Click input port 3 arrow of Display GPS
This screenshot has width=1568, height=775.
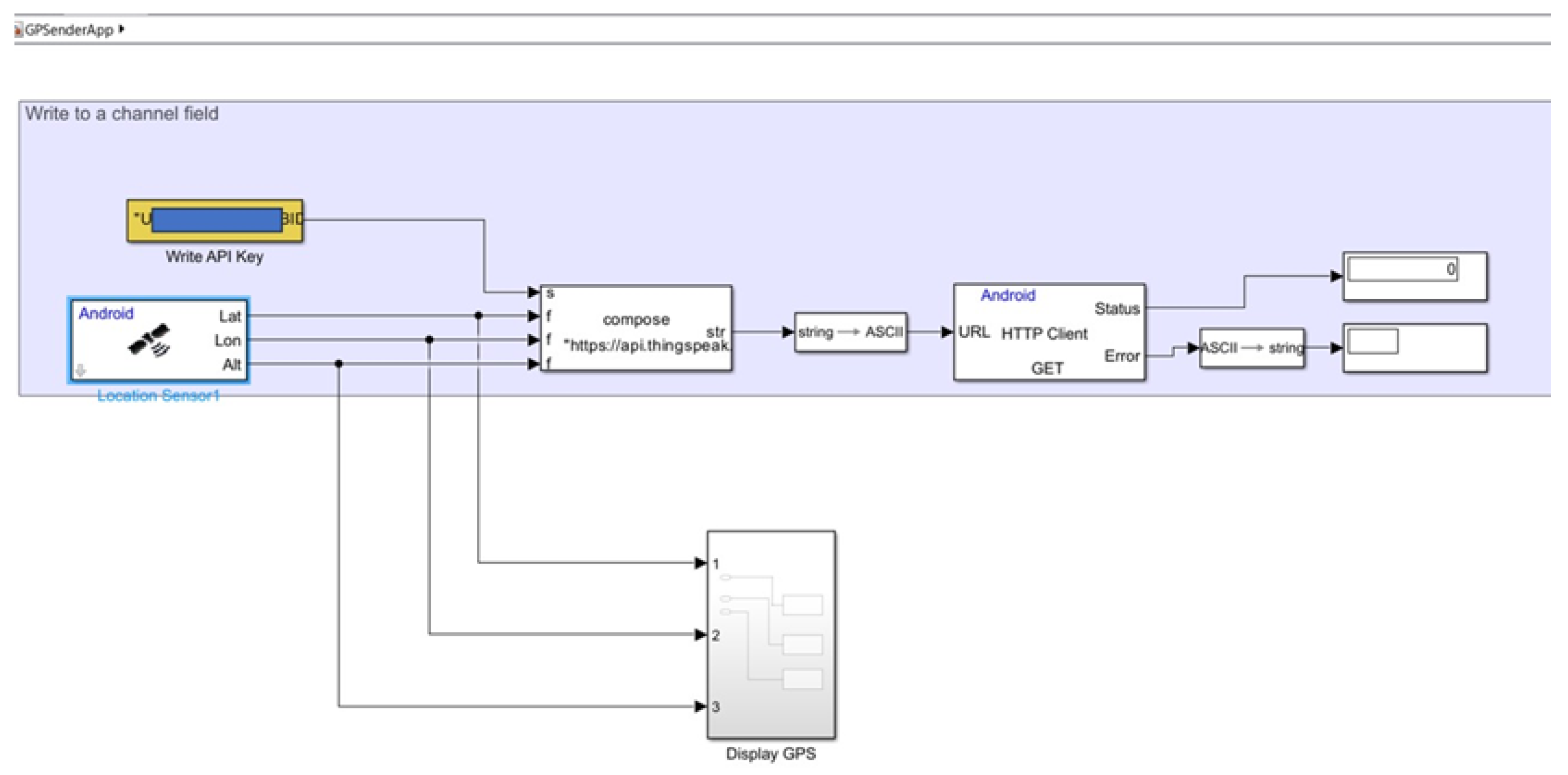pos(700,706)
